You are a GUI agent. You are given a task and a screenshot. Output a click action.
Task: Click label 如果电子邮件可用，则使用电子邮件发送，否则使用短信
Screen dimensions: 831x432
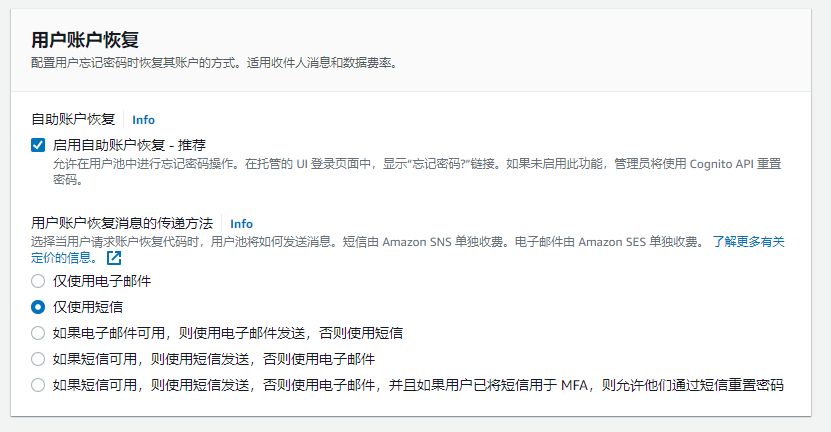coord(227,333)
